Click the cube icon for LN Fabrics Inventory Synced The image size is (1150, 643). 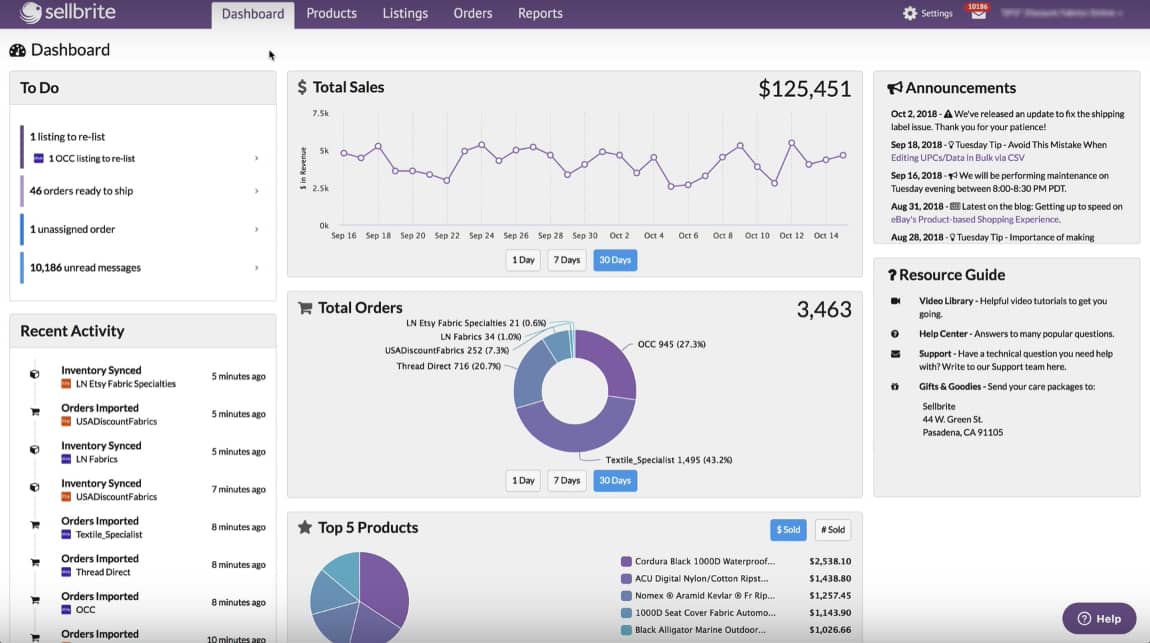[x=34, y=449]
